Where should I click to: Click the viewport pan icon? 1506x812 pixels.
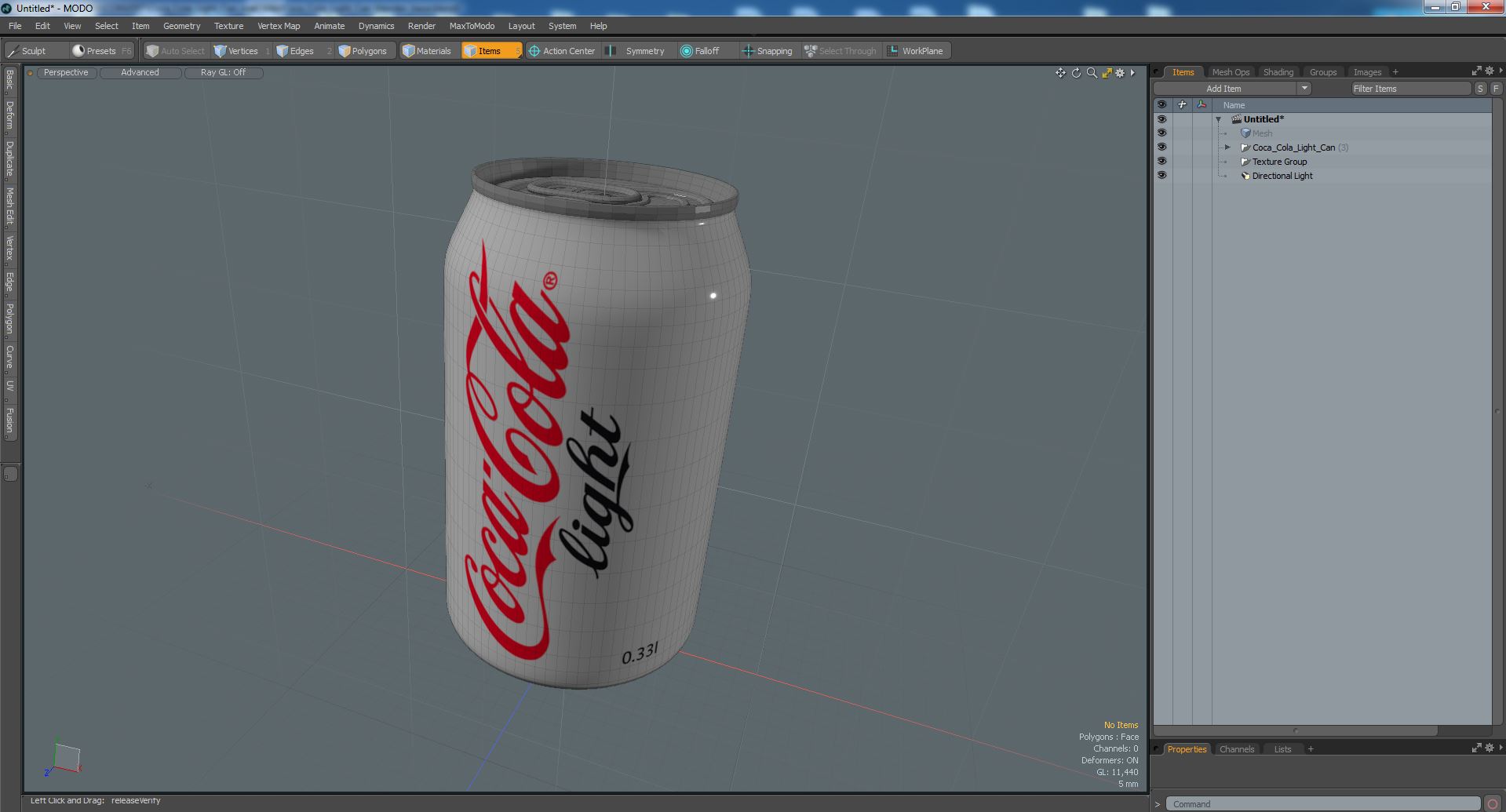pyautogui.click(x=1060, y=73)
